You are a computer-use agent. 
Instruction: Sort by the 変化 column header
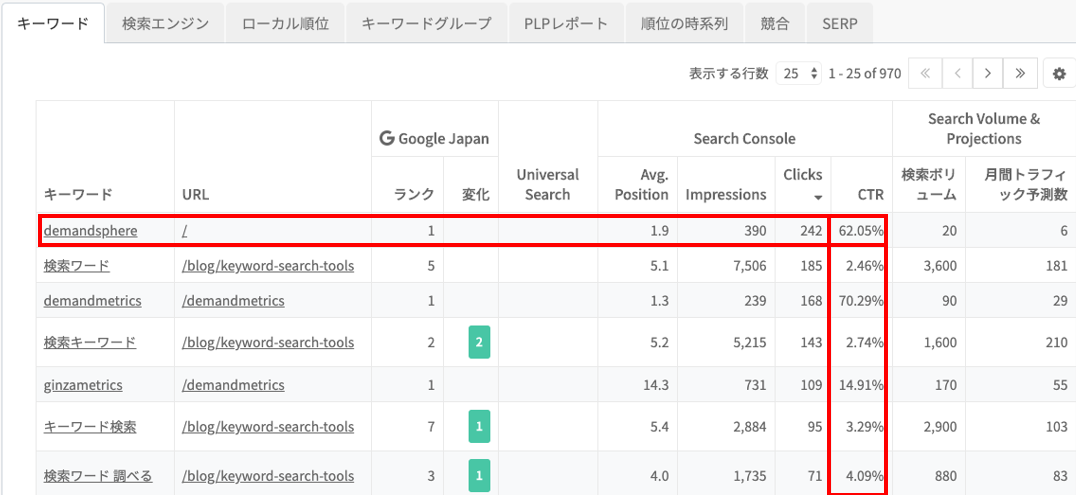pos(476,194)
